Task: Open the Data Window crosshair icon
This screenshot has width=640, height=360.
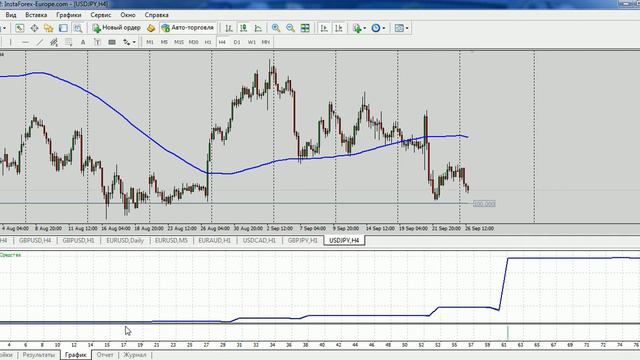Action: (34, 28)
